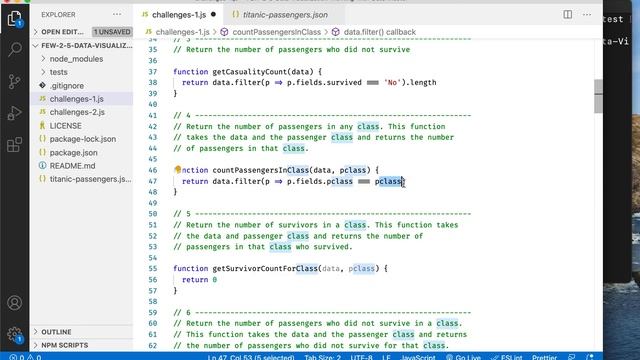Click the Split Editor icon
Screen dimensions: 640x360
[x=567, y=15]
